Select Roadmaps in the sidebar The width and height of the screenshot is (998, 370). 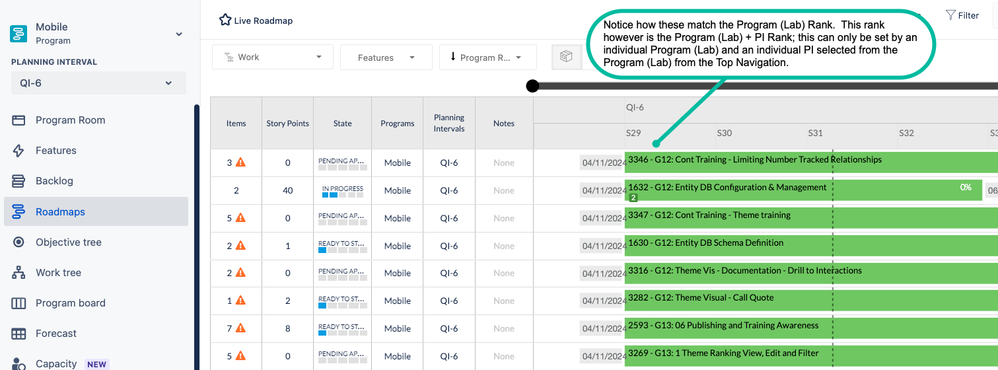coord(96,211)
